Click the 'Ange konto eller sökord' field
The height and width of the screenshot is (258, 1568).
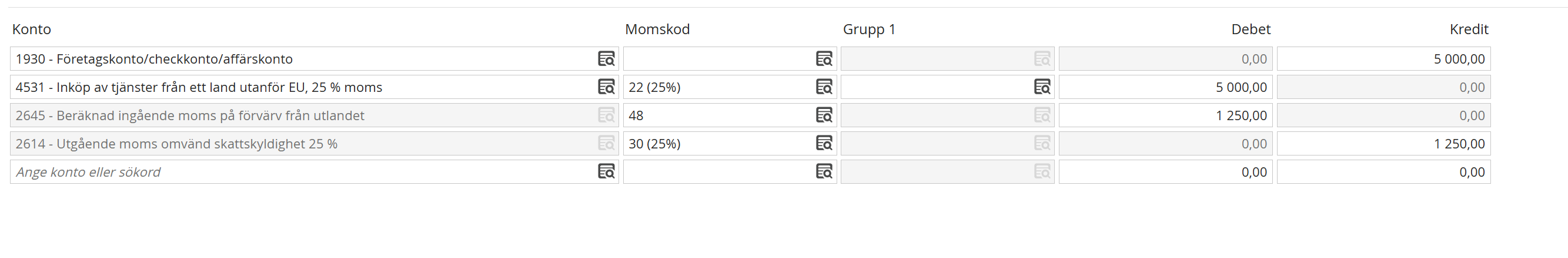[x=298, y=172]
